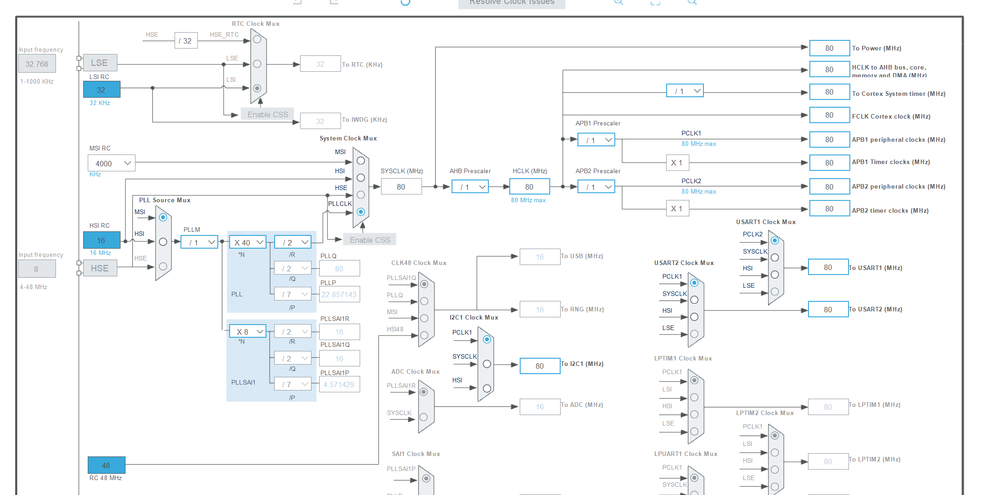999x495 pixels.
Task: Click the RC 48 MHz source block
Action: pyautogui.click(x=106, y=465)
